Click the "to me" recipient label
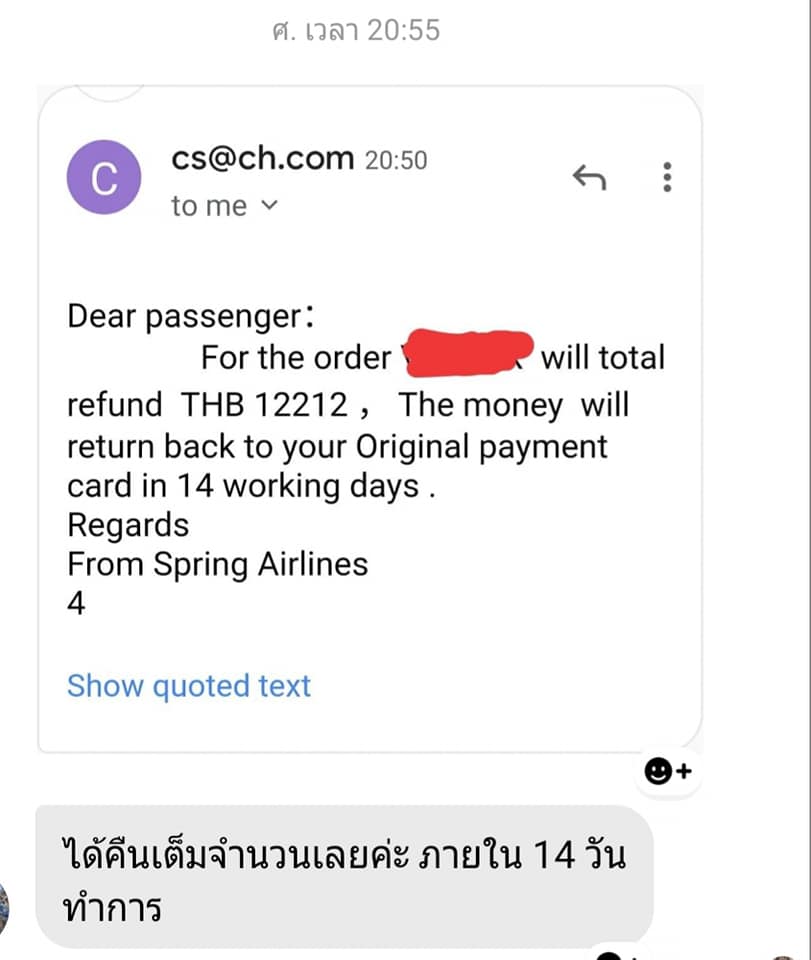The height and width of the screenshot is (960, 811). tap(208, 206)
